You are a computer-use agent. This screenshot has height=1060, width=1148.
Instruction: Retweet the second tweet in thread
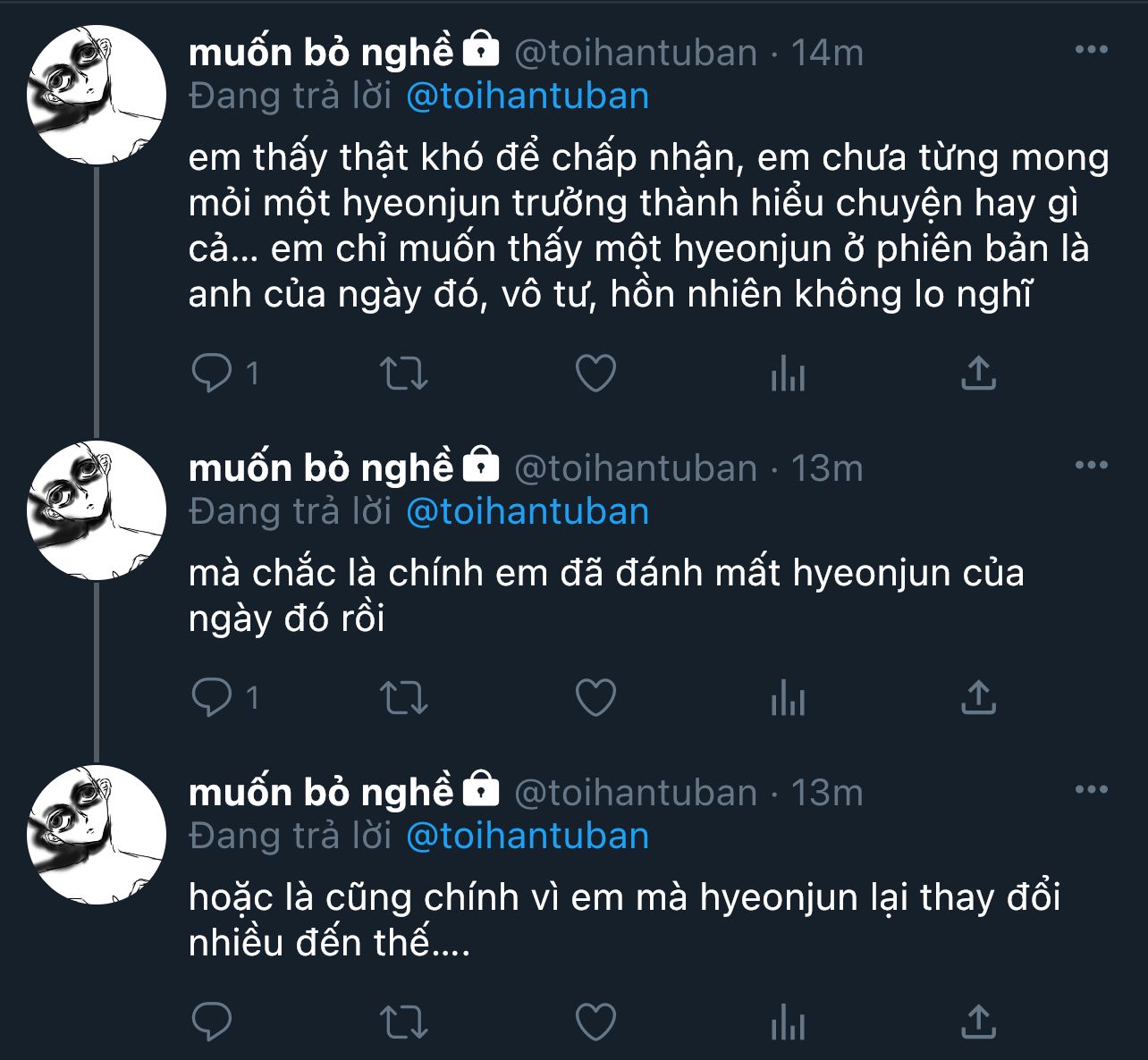(x=404, y=697)
